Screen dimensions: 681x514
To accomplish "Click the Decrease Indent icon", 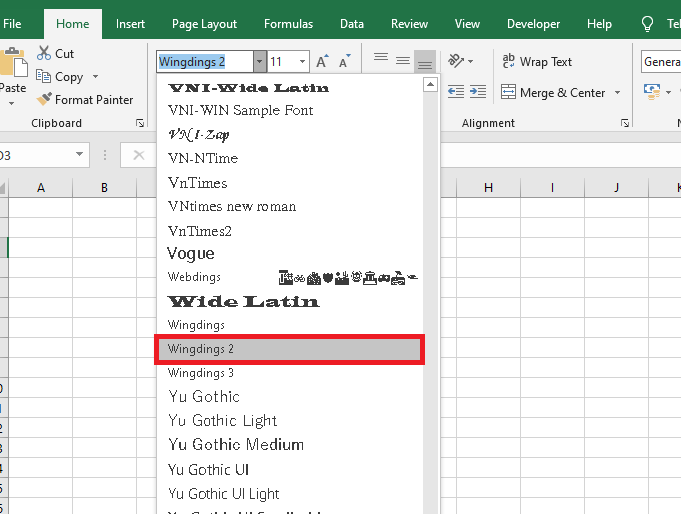I will tap(456, 92).
